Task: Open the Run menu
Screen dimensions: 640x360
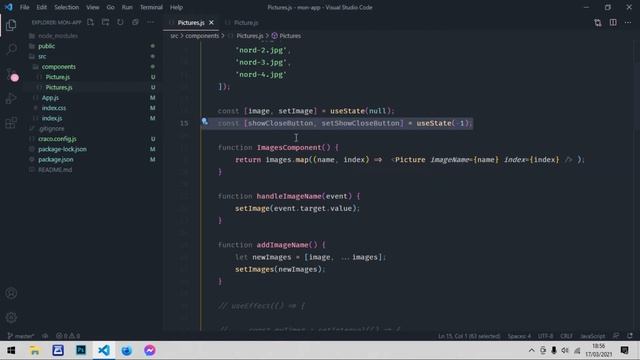Action: [127, 7]
